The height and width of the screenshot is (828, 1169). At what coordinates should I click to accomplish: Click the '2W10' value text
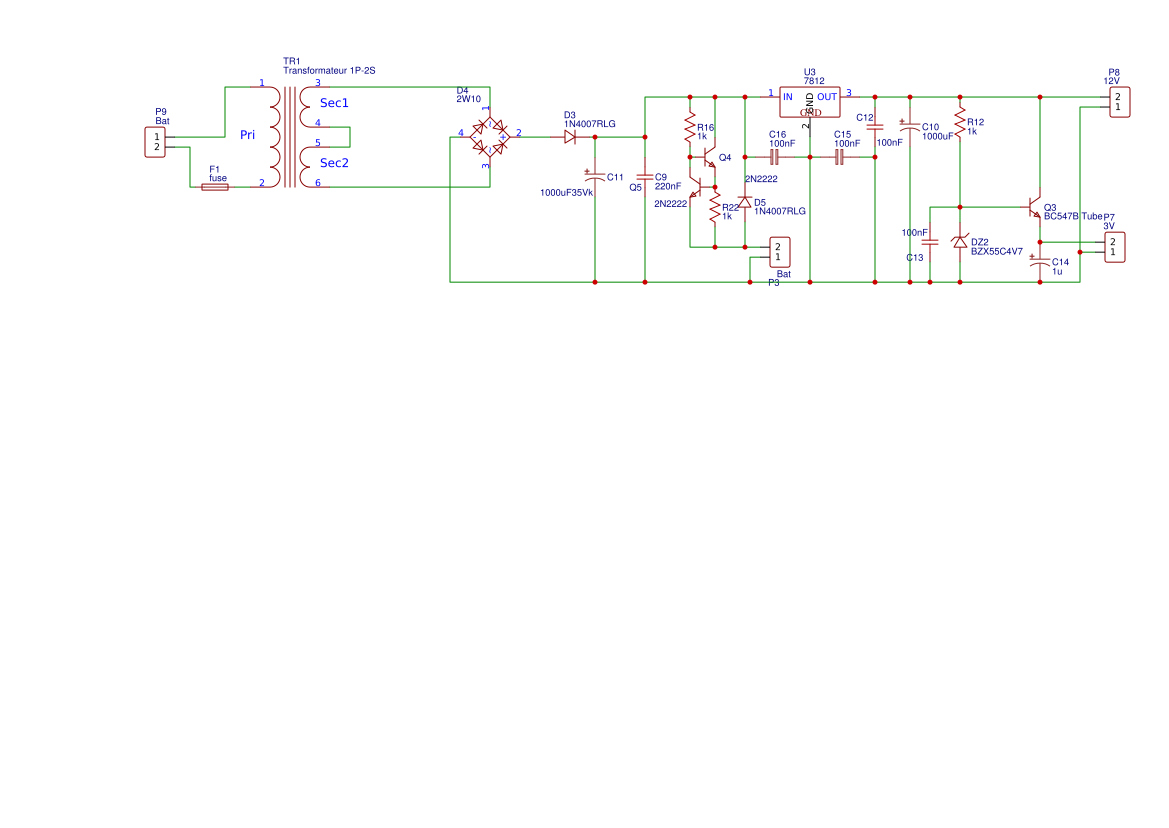[468, 99]
